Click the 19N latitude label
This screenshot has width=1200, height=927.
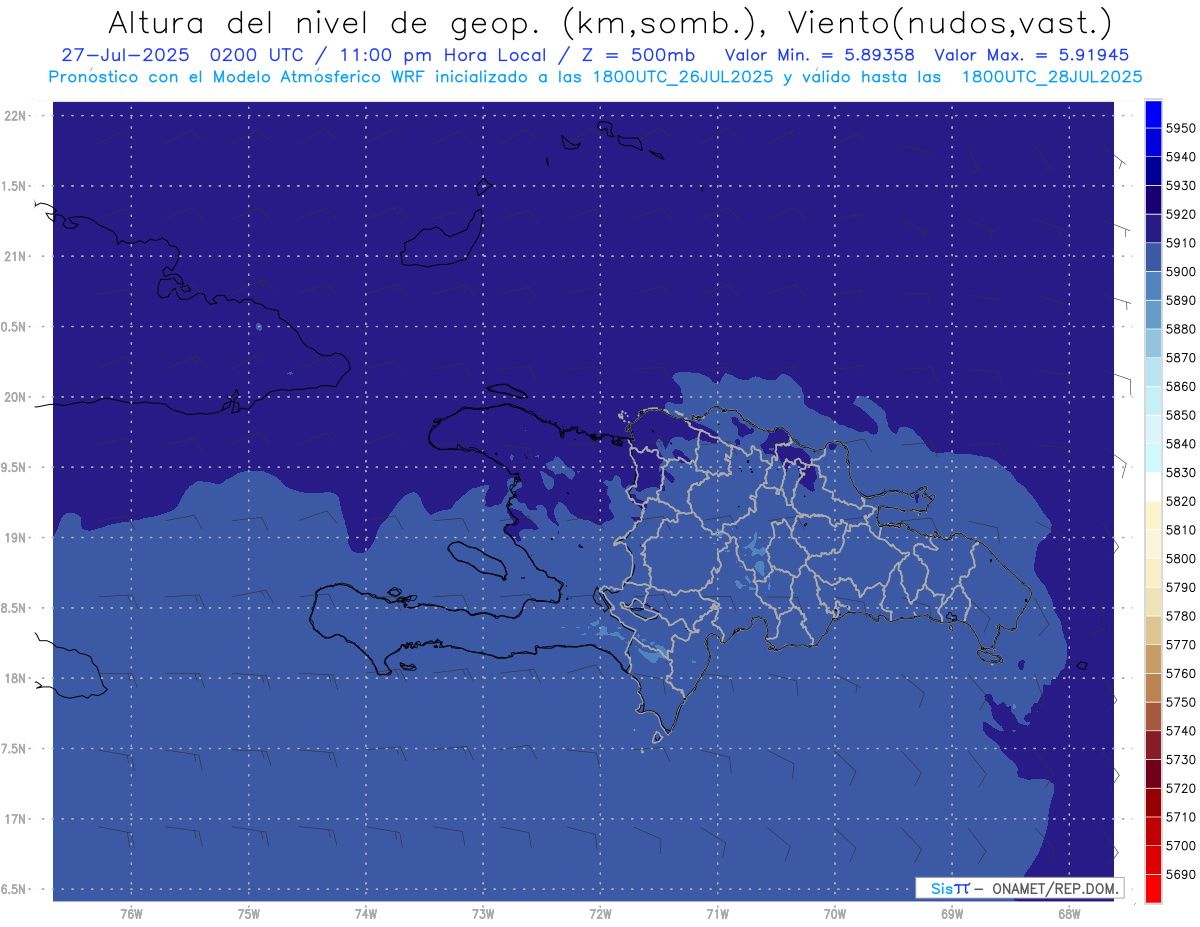(15, 537)
